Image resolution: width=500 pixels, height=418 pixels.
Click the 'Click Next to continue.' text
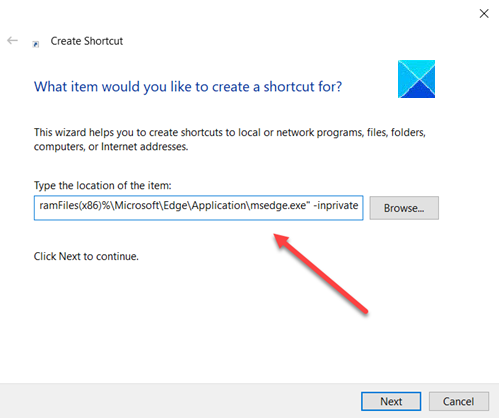click(x=86, y=256)
